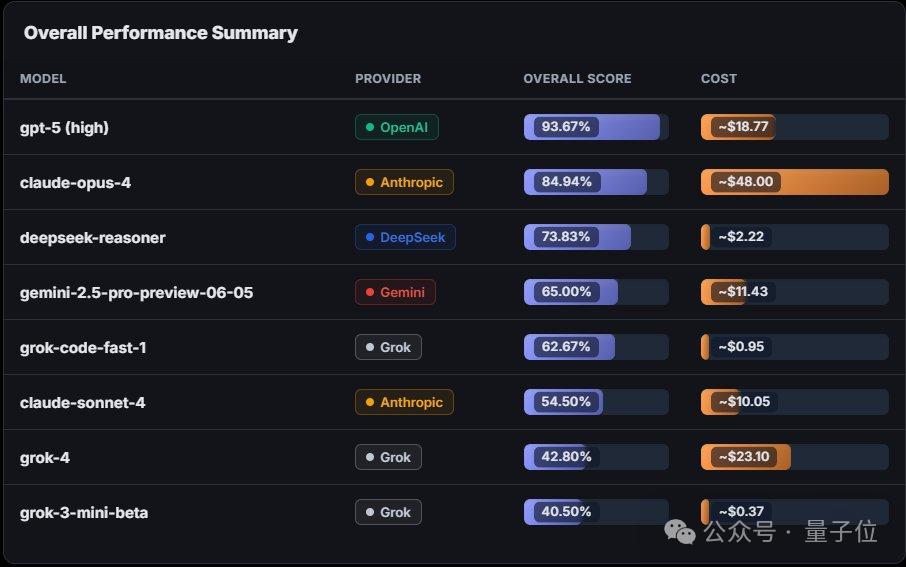906x567 pixels.
Task: Select the Gemini provider badge
Action: click(x=395, y=292)
